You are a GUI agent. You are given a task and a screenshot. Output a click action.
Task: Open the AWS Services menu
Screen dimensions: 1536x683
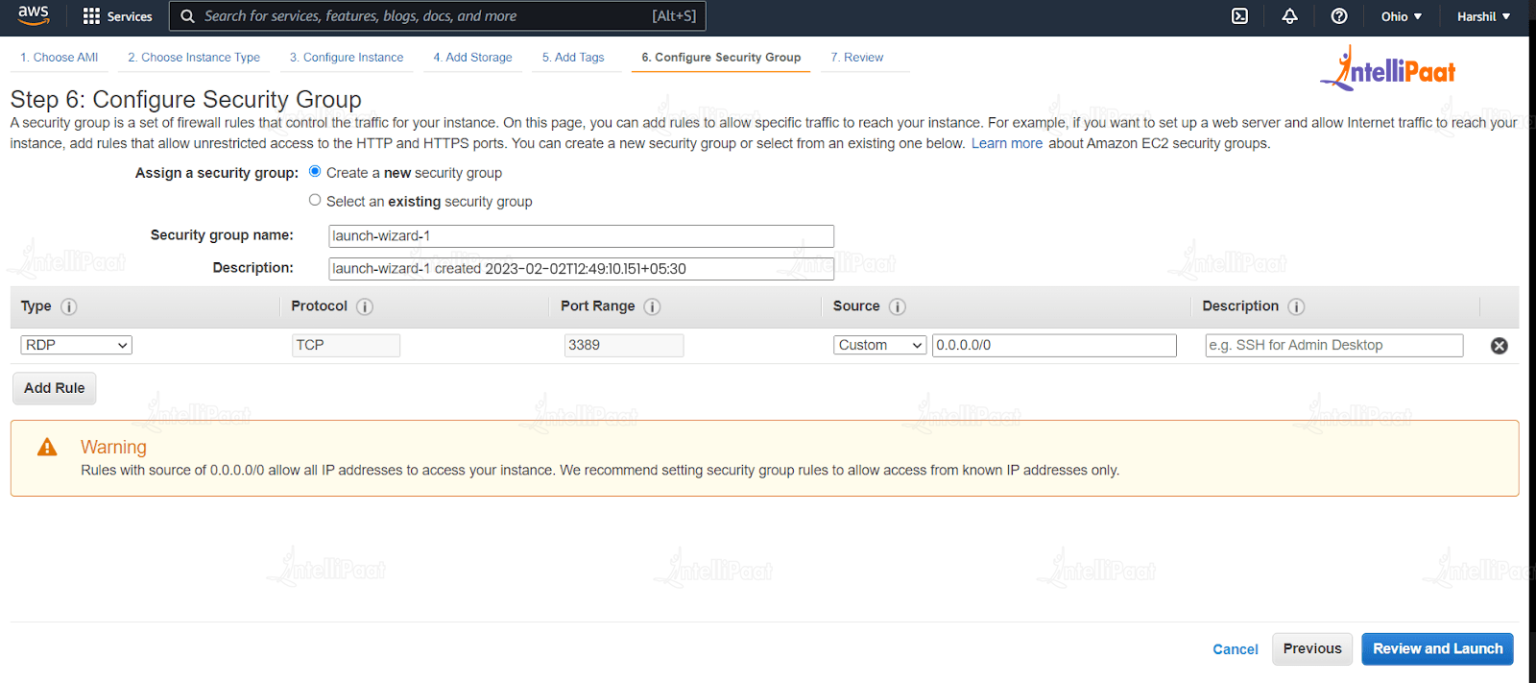(117, 16)
